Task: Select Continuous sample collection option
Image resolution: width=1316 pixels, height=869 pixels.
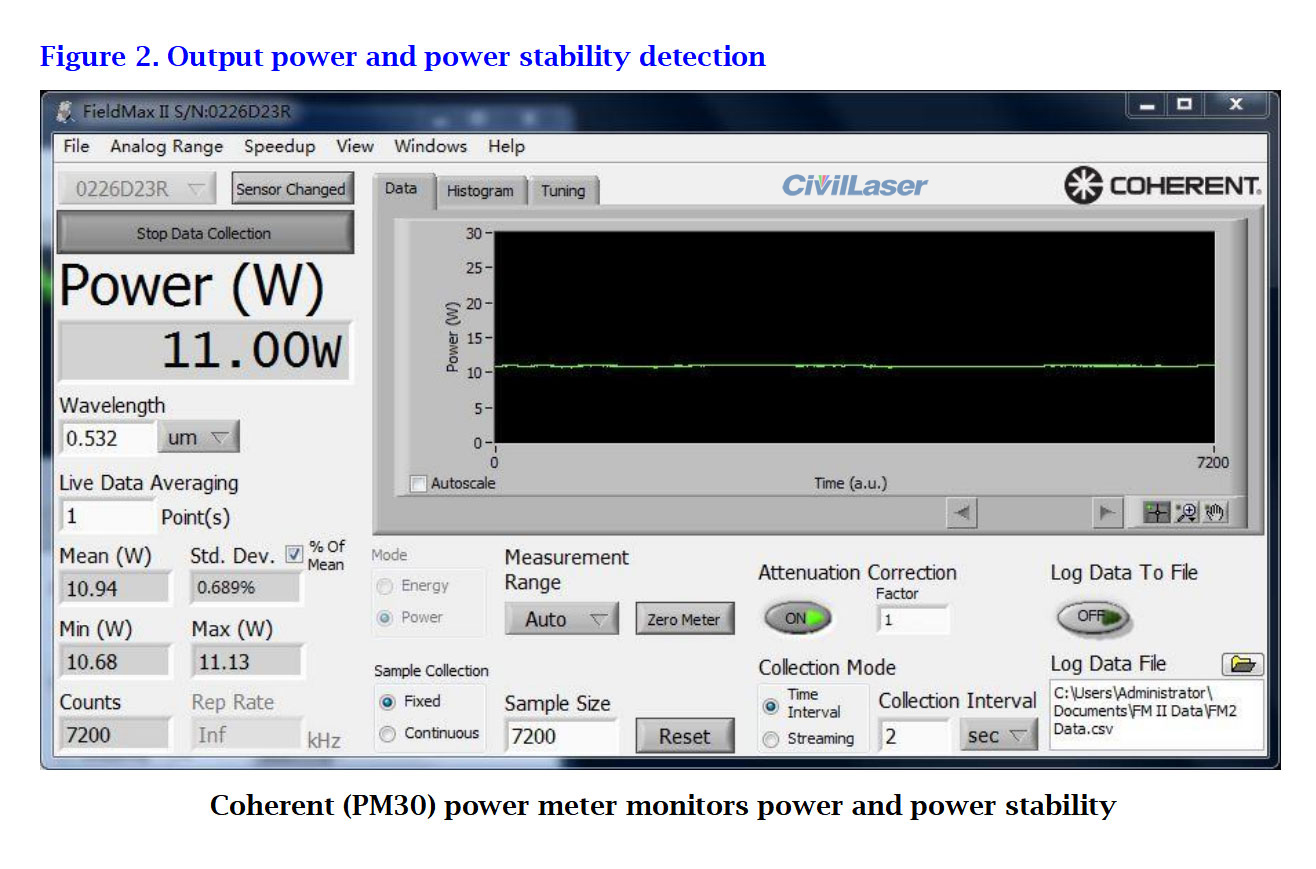Action: (x=388, y=734)
